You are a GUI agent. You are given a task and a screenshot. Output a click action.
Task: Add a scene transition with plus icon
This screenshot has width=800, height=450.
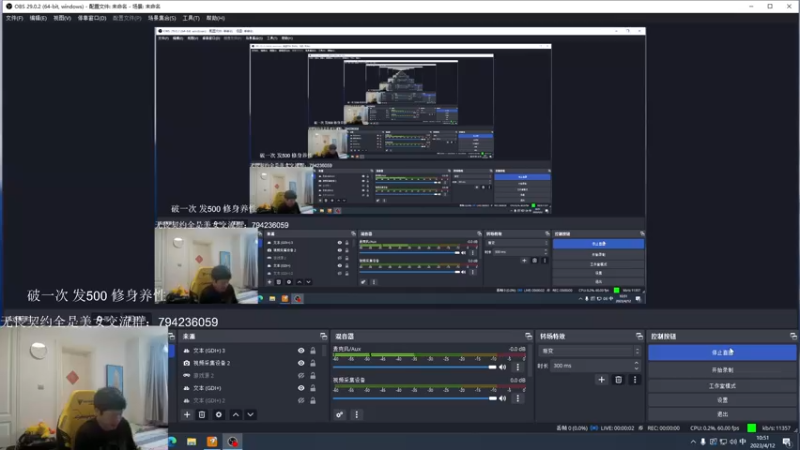601,380
